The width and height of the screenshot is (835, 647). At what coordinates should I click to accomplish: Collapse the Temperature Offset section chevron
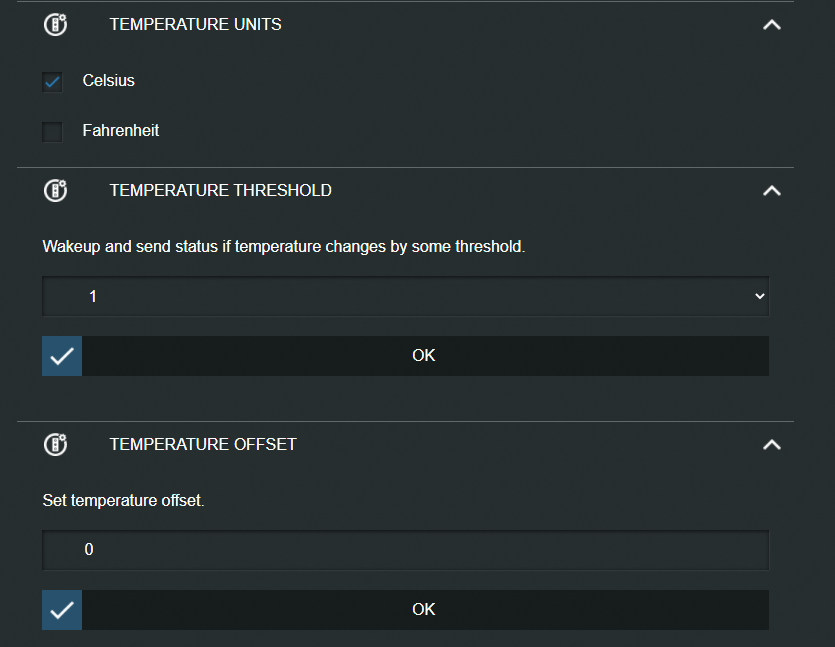[x=772, y=445]
